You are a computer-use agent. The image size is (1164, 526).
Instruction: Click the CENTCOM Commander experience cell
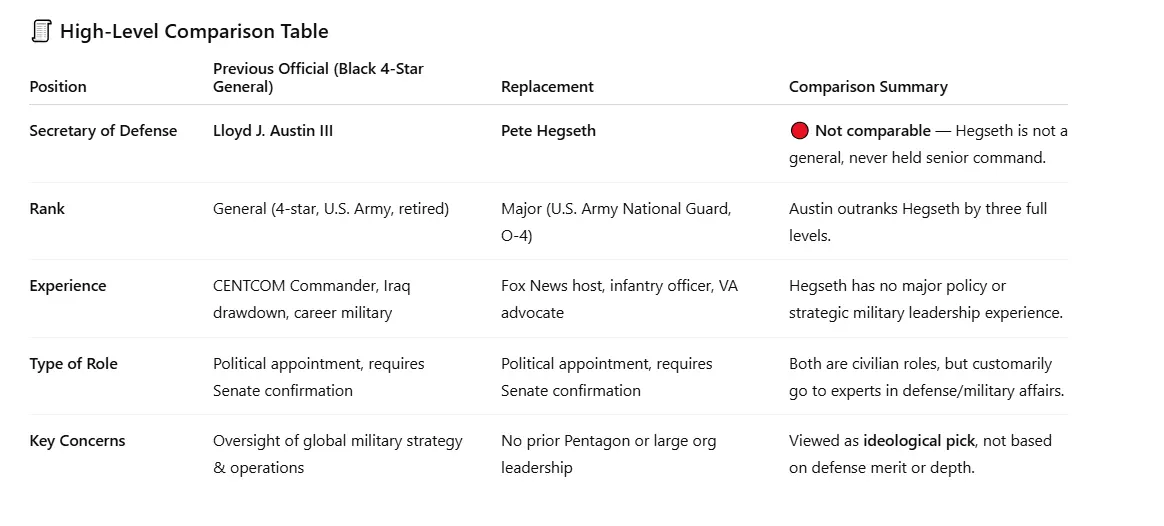[x=311, y=299]
